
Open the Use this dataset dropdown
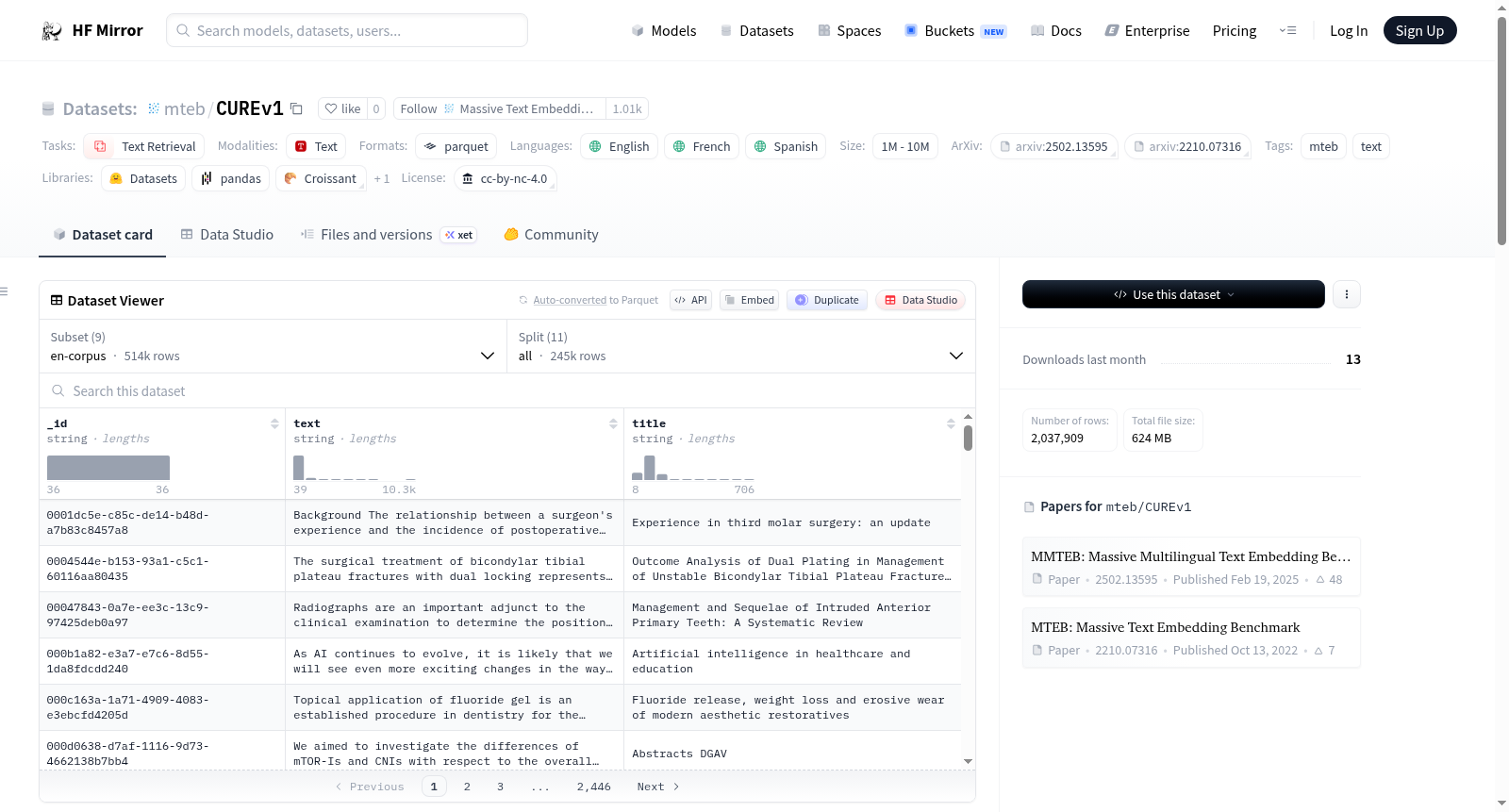(x=1173, y=294)
